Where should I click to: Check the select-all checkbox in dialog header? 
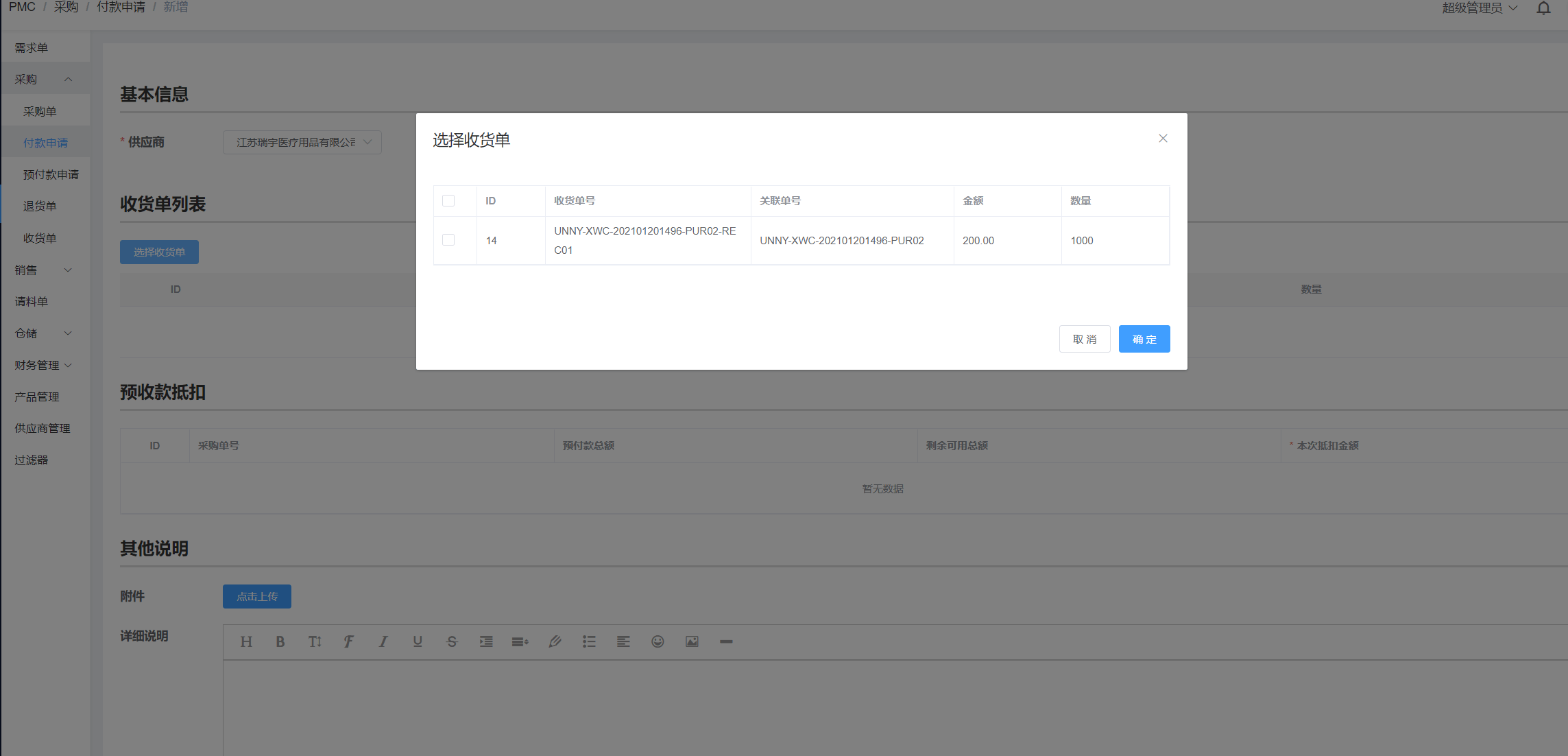448,201
